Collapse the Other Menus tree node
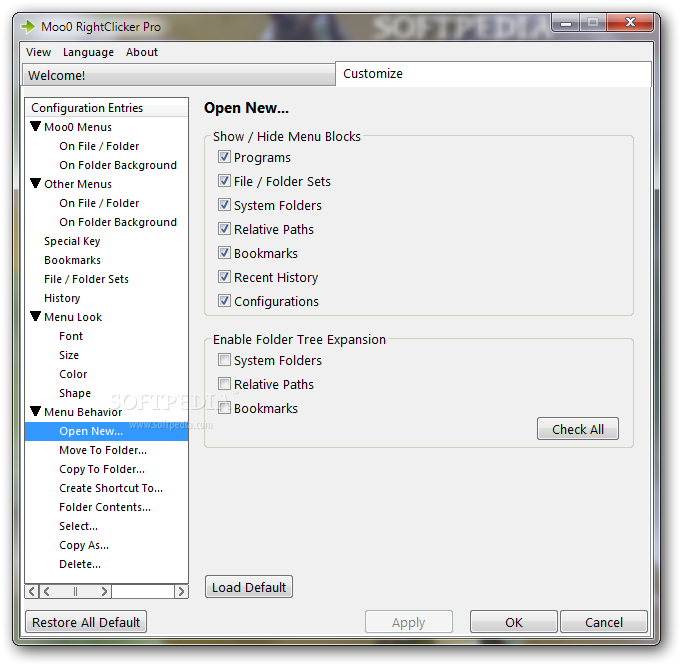The image size is (681, 666). pos(36,183)
